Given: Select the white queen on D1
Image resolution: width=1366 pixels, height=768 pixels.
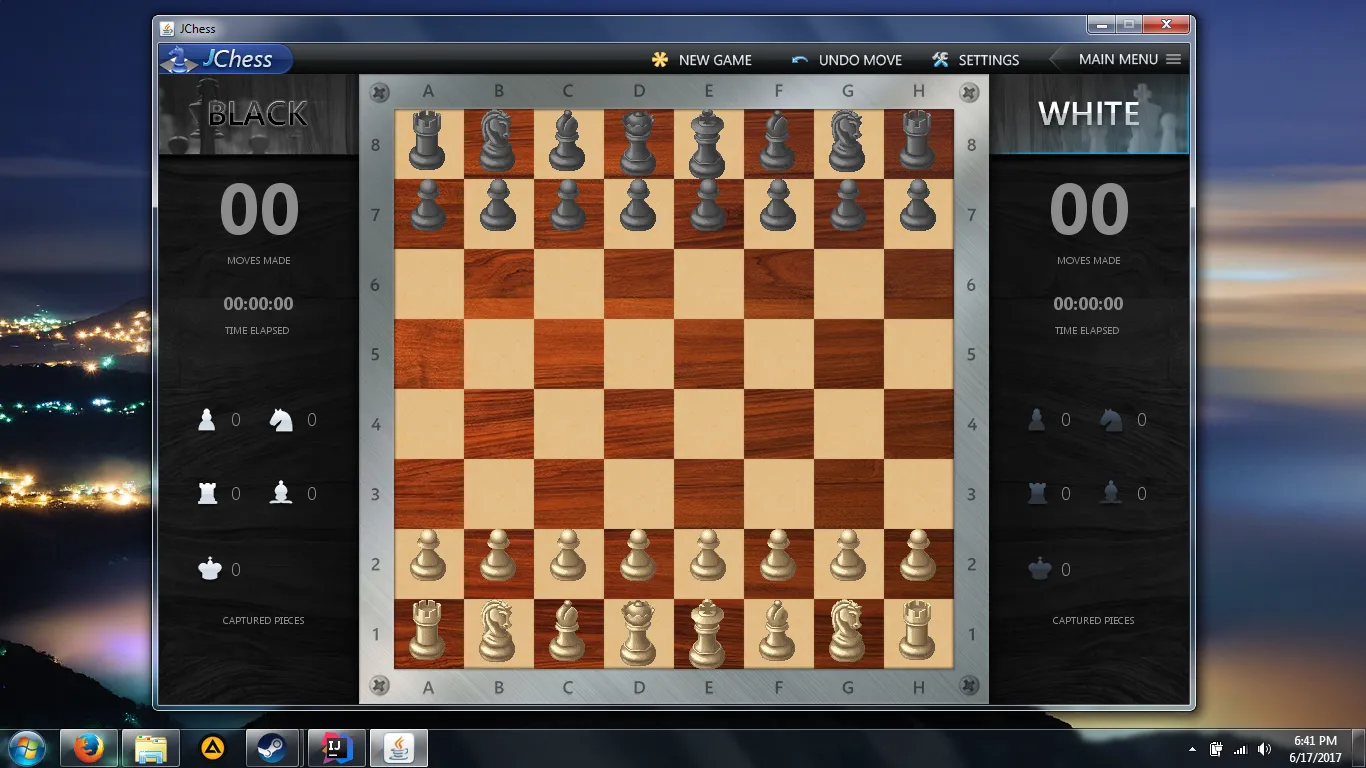Looking at the screenshot, I should click(638, 634).
